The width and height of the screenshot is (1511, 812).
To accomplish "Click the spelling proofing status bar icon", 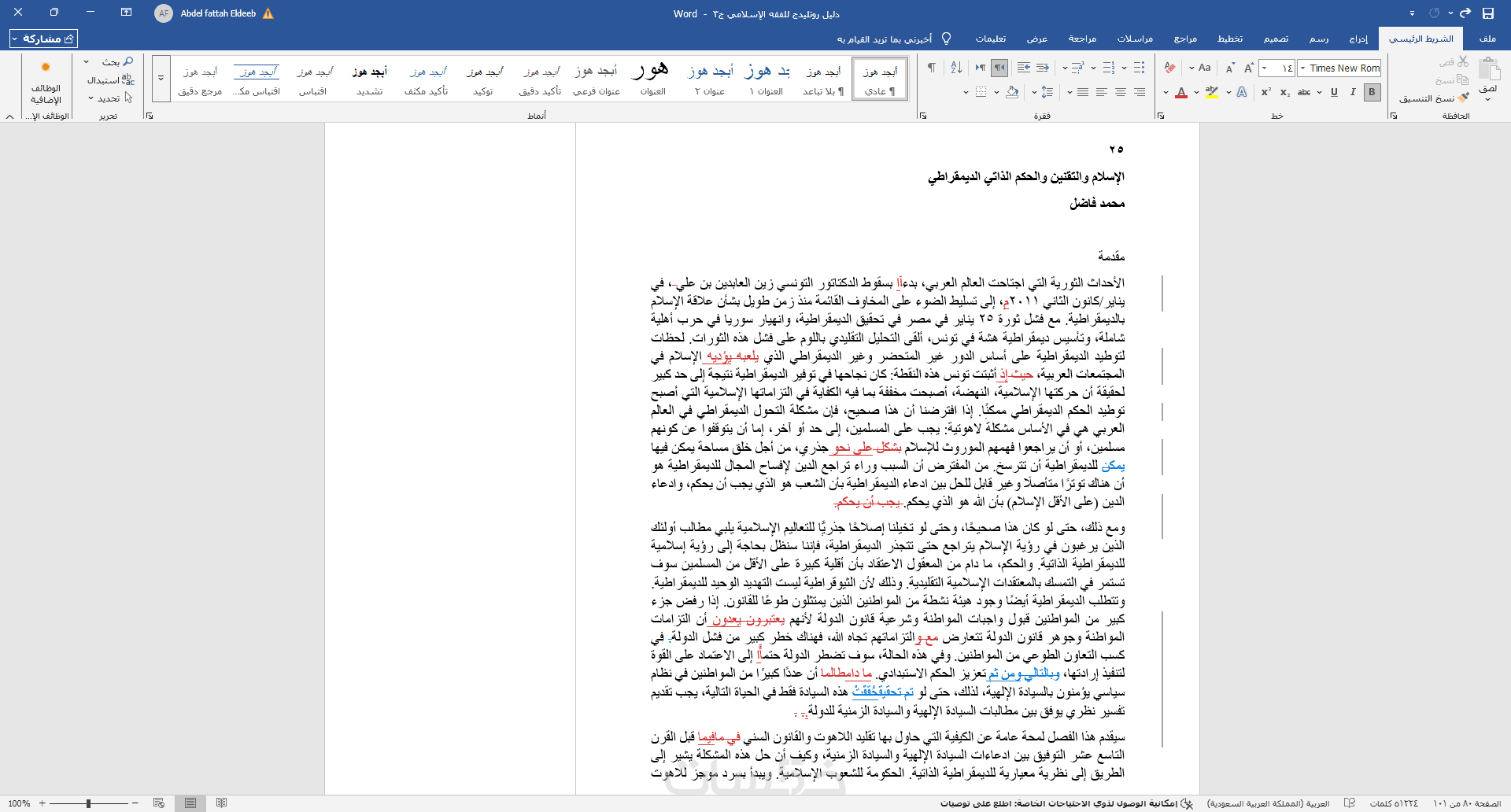I will click(1350, 803).
